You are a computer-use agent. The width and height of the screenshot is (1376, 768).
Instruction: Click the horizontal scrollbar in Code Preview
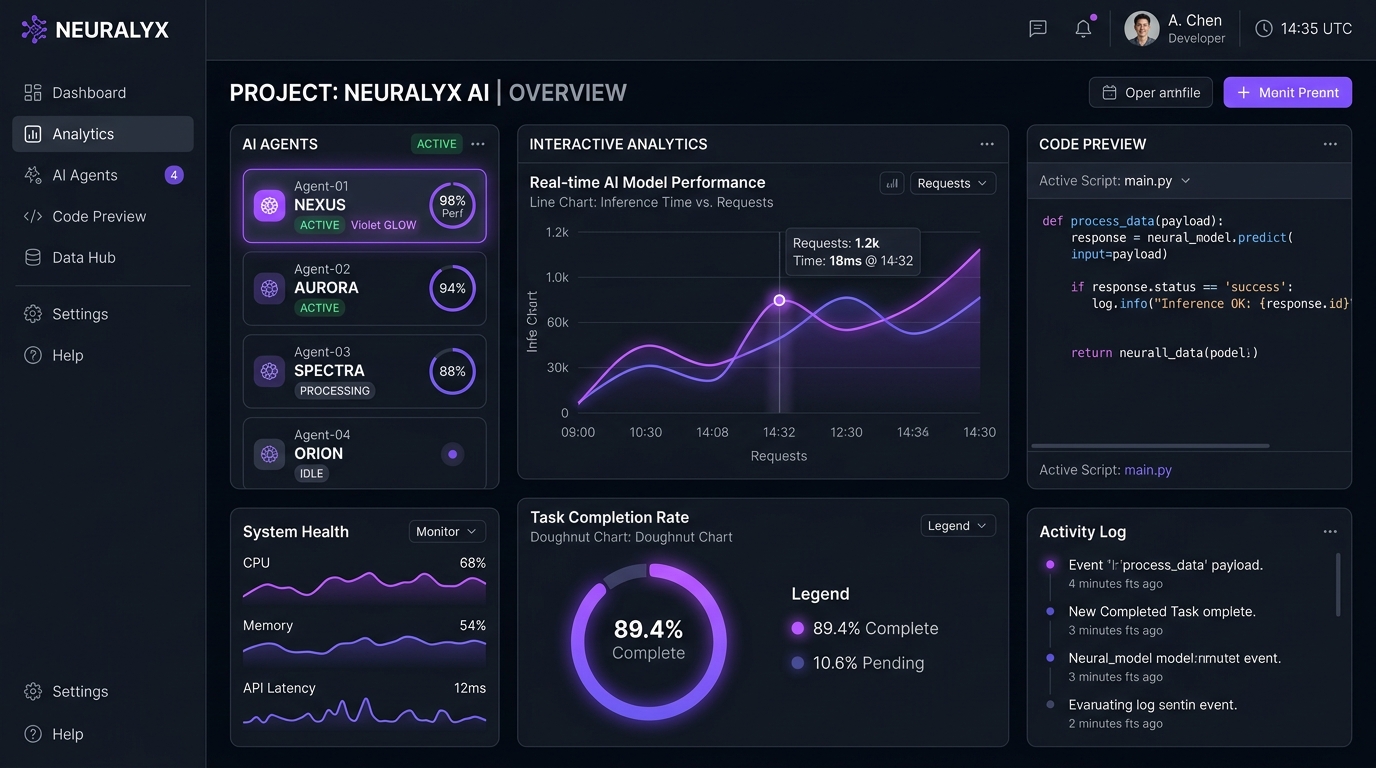pyautogui.click(x=1150, y=446)
